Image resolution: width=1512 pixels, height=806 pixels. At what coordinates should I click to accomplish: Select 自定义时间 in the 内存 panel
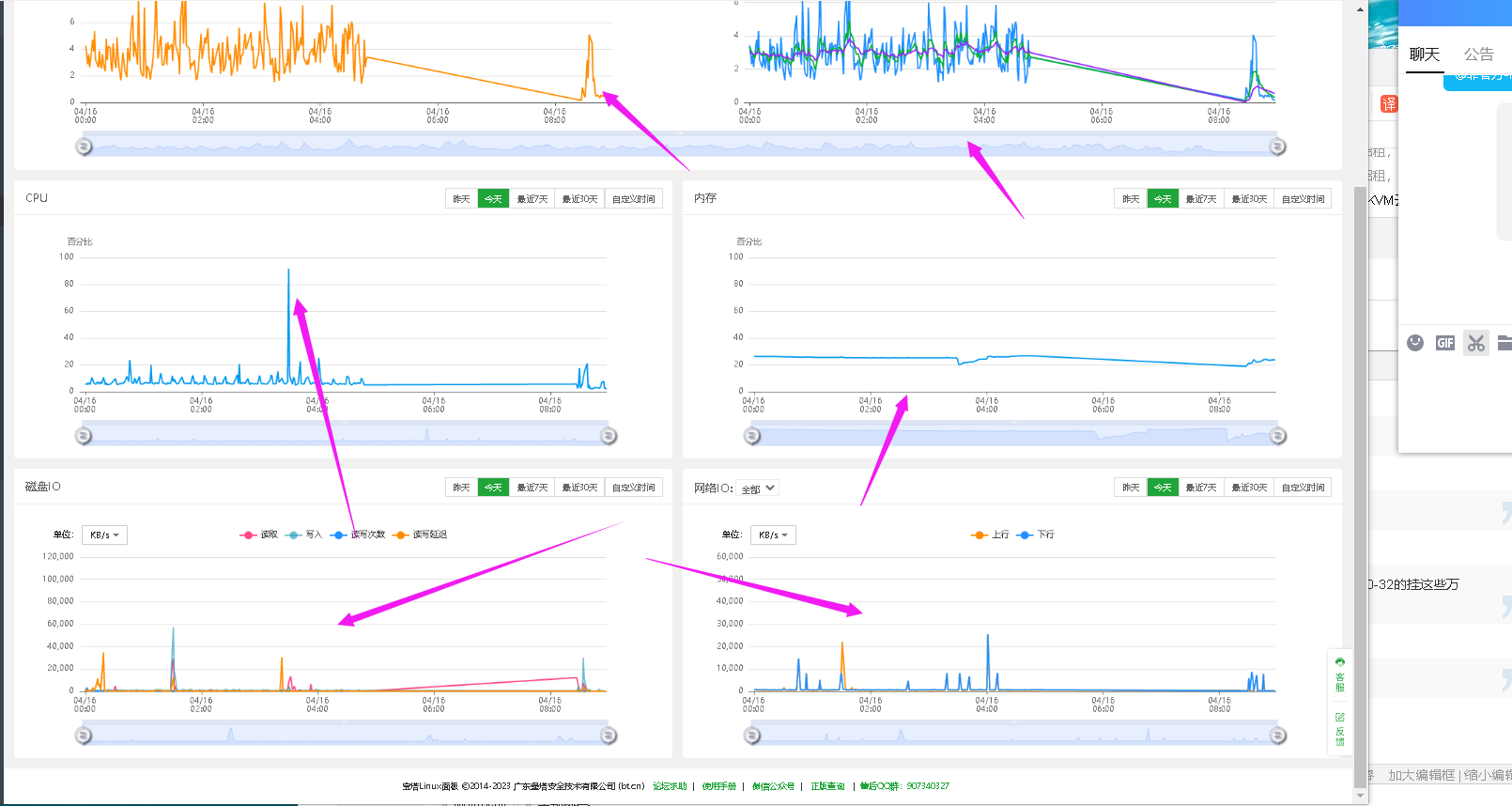pyautogui.click(x=1303, y=198)
